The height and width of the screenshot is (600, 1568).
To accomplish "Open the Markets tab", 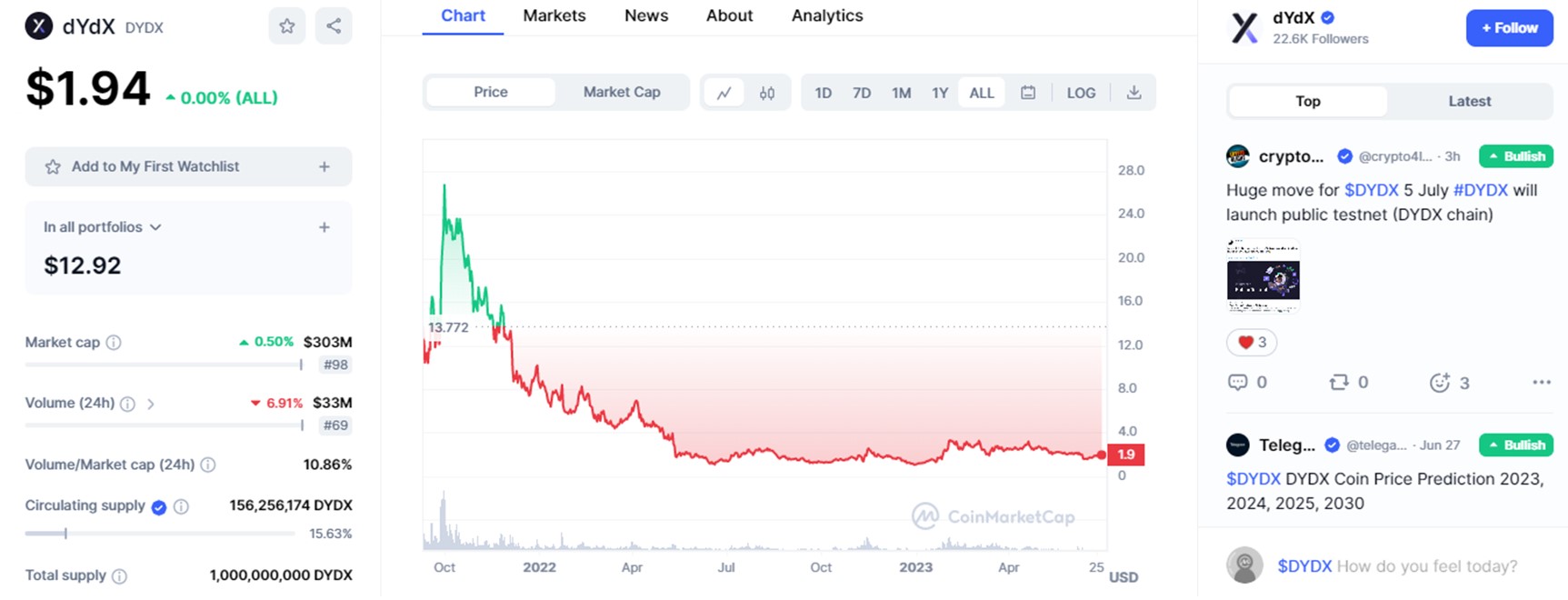I will coord(554,16).
